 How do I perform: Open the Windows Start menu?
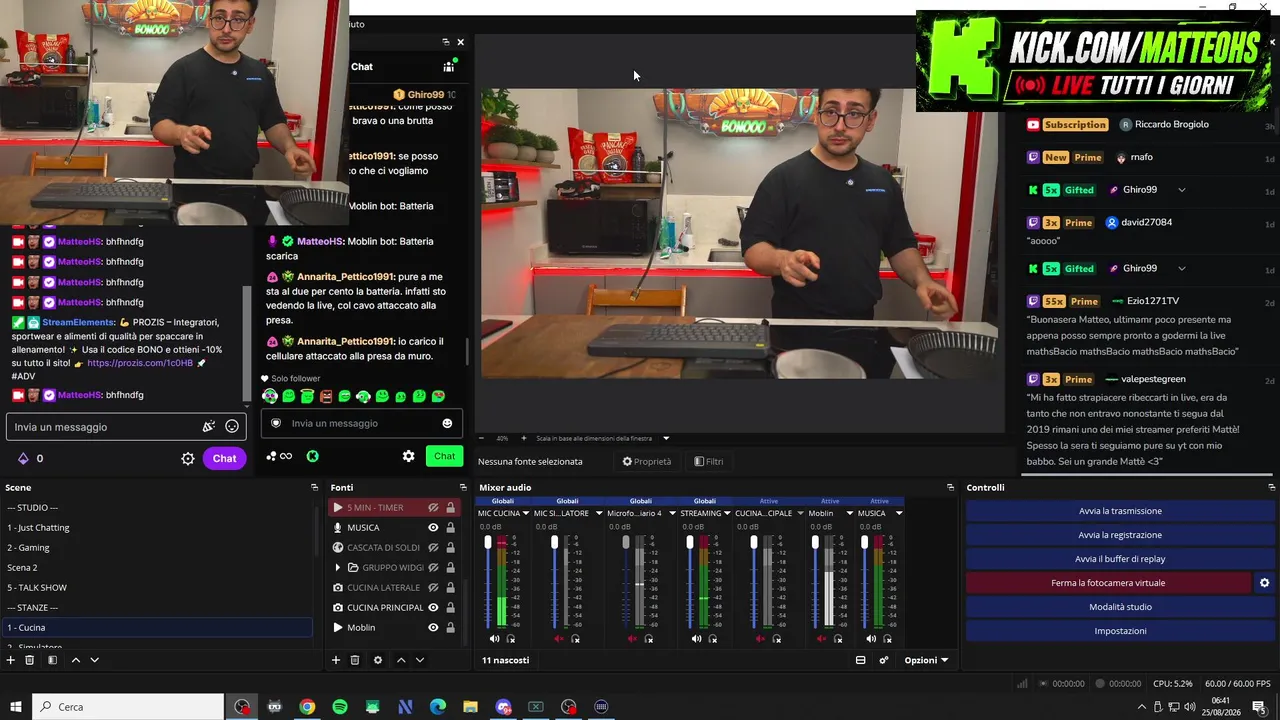(x=16, y=707)
